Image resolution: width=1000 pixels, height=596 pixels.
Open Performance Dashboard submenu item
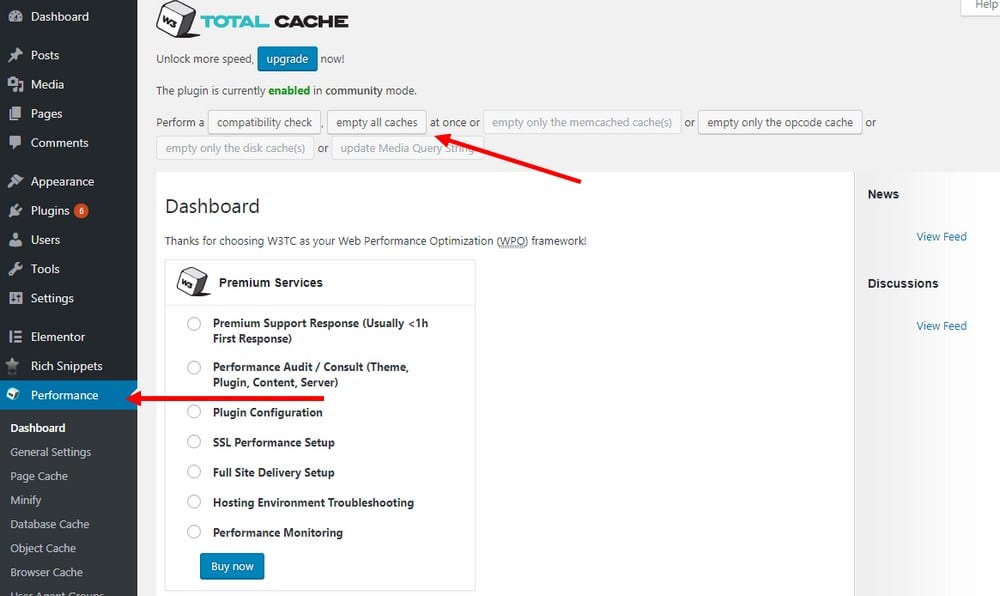pos(38,428)
